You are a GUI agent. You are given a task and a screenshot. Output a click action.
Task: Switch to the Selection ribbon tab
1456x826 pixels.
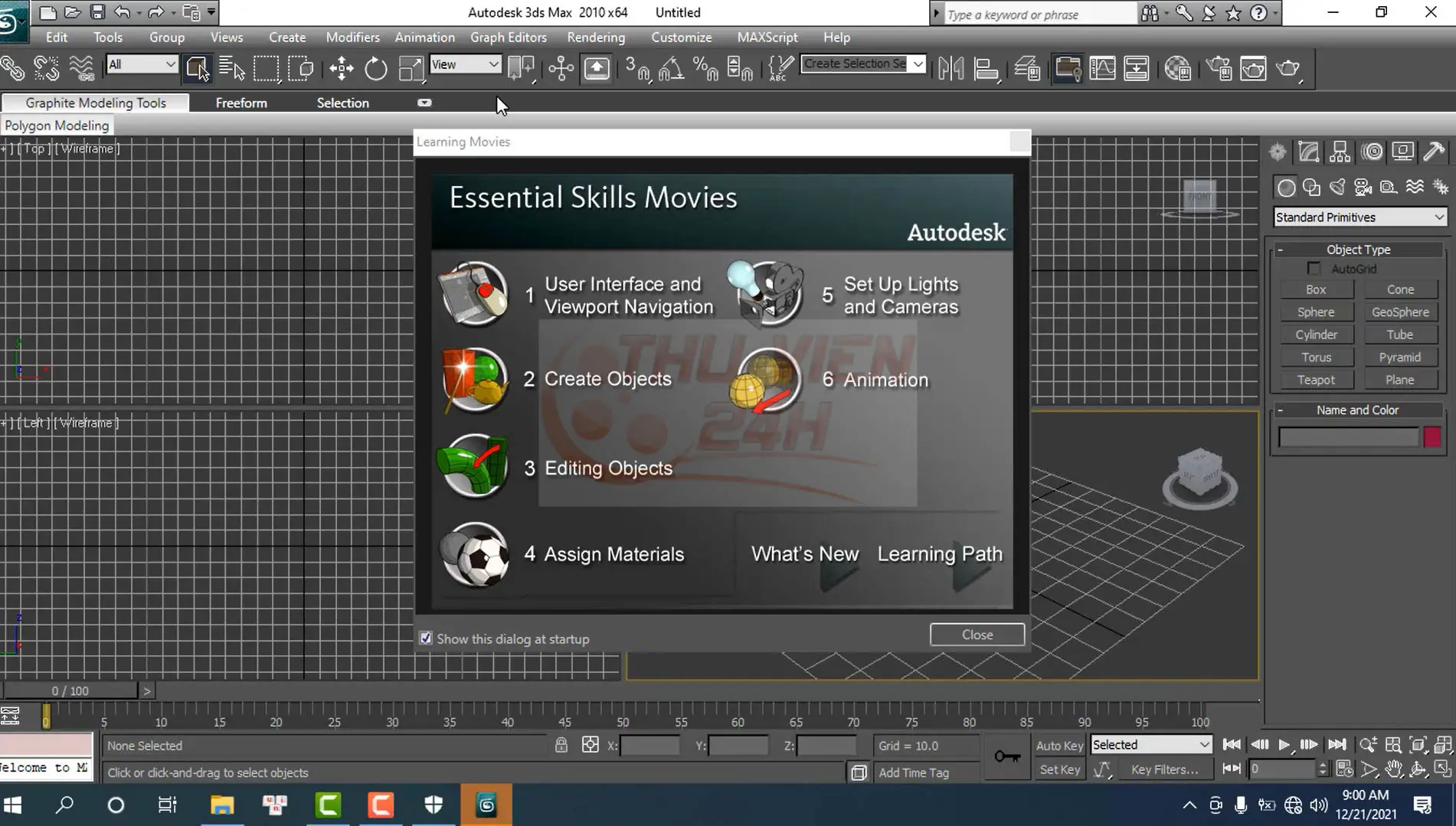[343, 103]
